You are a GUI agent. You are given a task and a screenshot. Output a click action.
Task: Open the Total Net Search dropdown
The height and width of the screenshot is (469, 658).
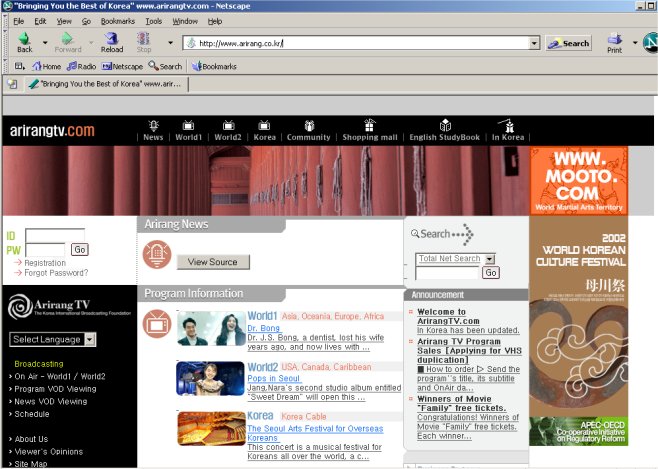tap(455, 259)
